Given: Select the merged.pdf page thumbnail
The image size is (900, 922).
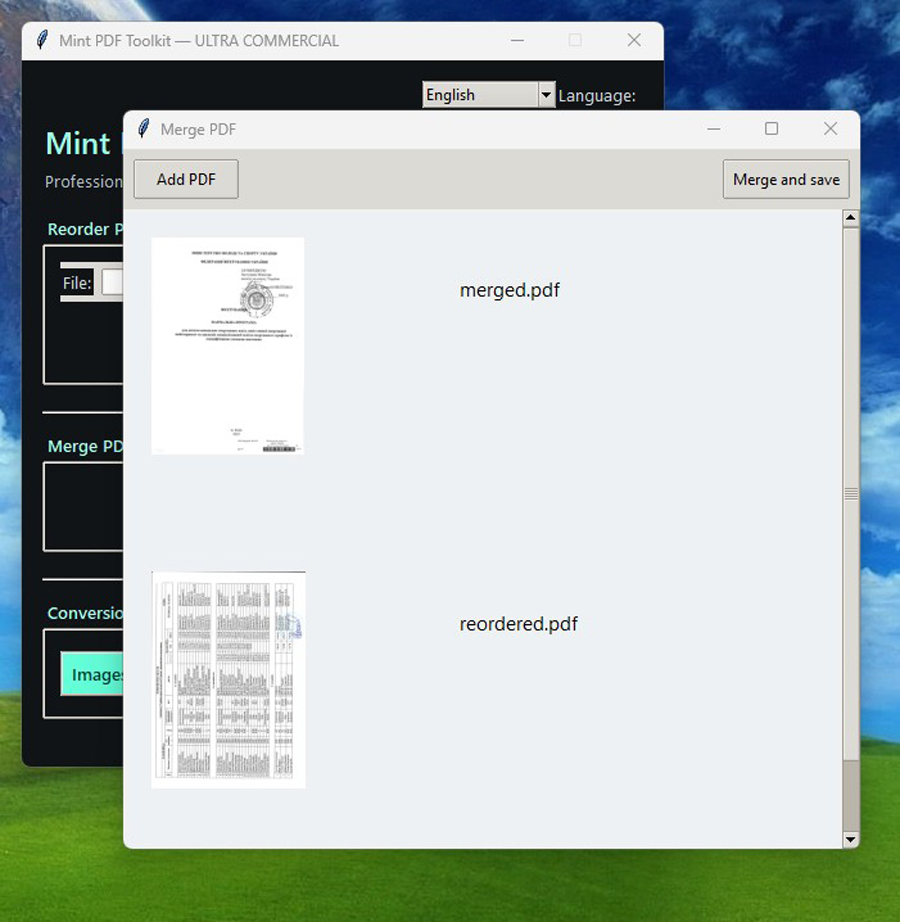Looking at the screenshot, I should (x=227, y=345).
